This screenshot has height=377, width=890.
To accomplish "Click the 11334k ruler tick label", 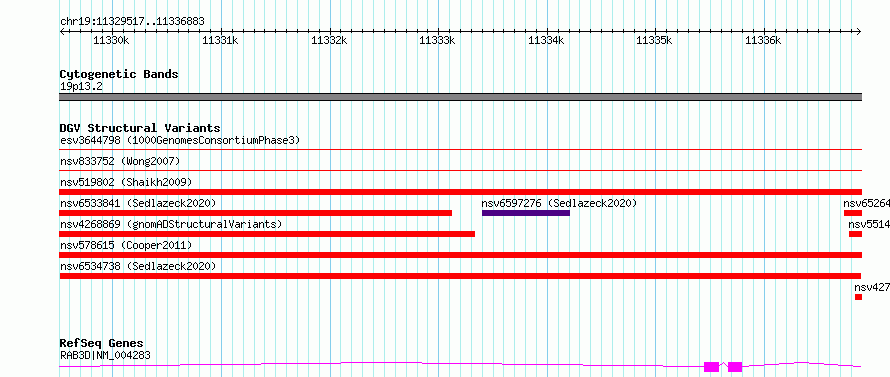I will 546,40.
